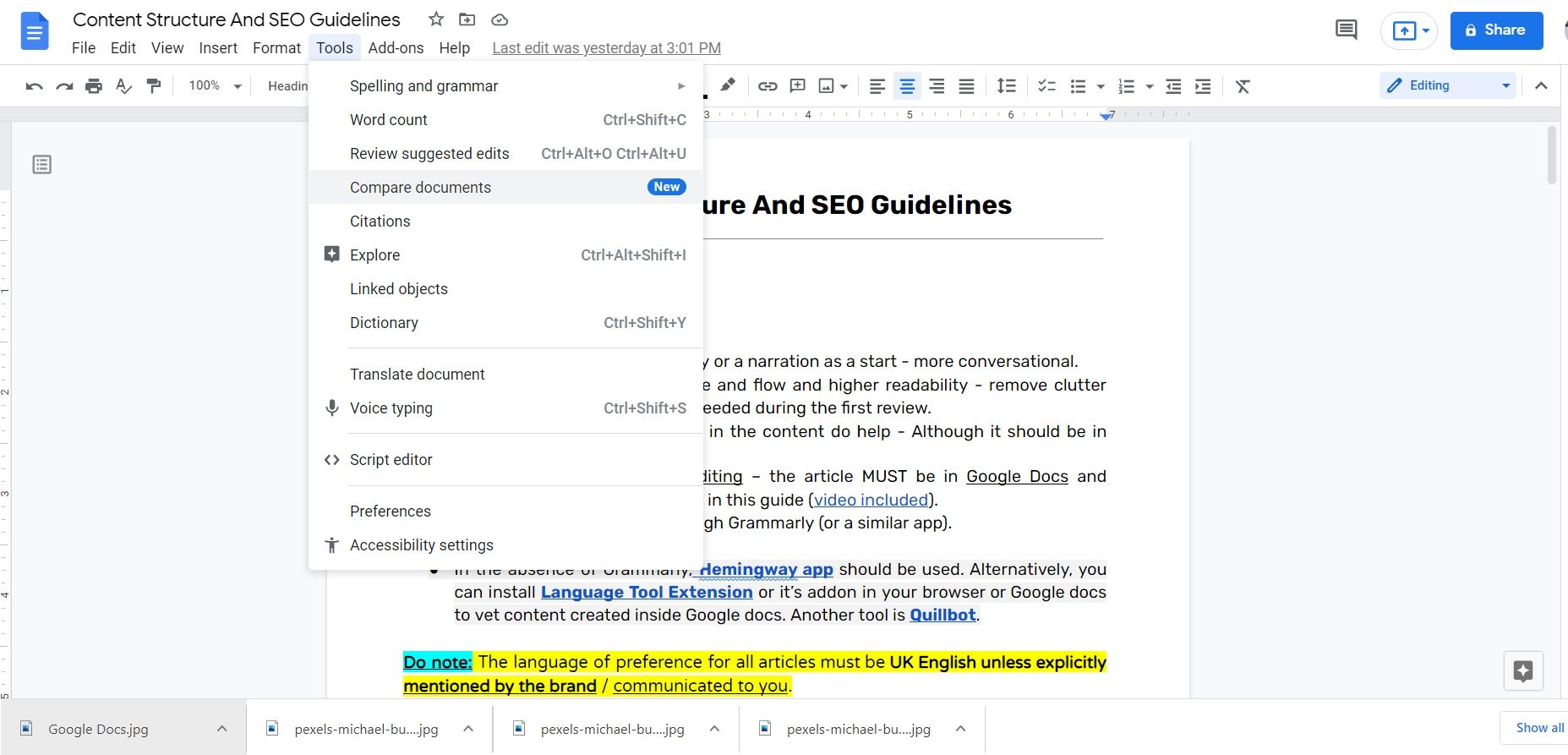This screenshot has width=1568, height=755.
Task: Open Preferences from Tools menu
Action: click(x=505, y=512)
